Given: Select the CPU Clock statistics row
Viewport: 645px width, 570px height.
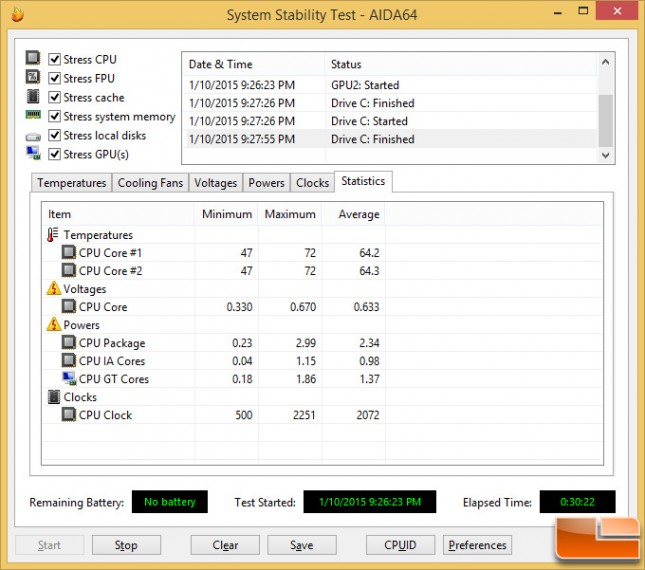Looking at the screenshot, I should (x=323, y=415).
